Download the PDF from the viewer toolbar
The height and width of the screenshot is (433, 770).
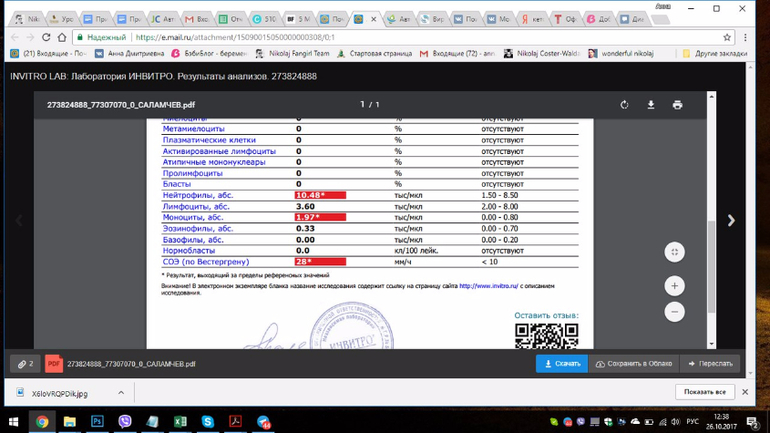[651, 105]
